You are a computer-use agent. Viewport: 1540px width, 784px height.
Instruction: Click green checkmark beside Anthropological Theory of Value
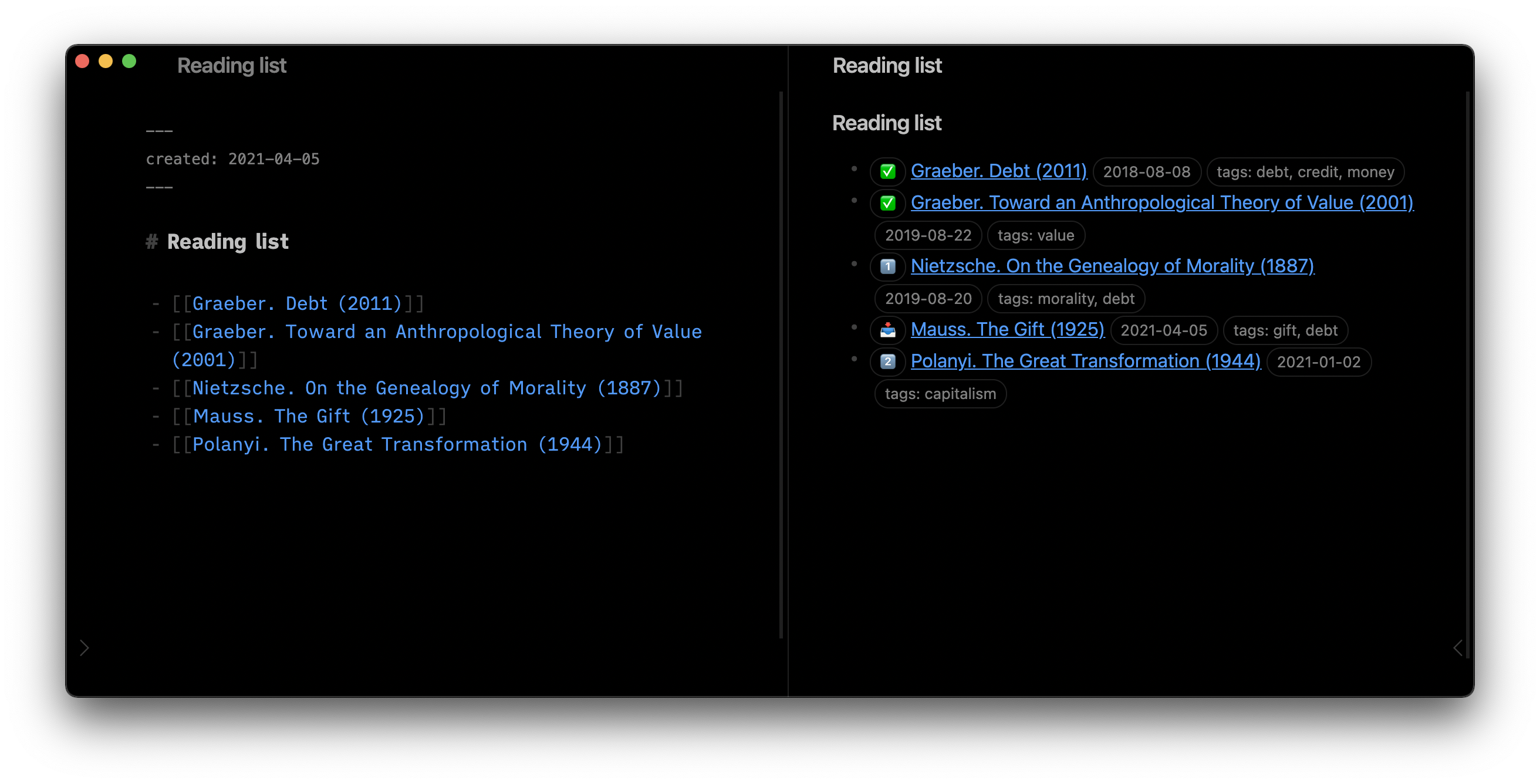887,204
